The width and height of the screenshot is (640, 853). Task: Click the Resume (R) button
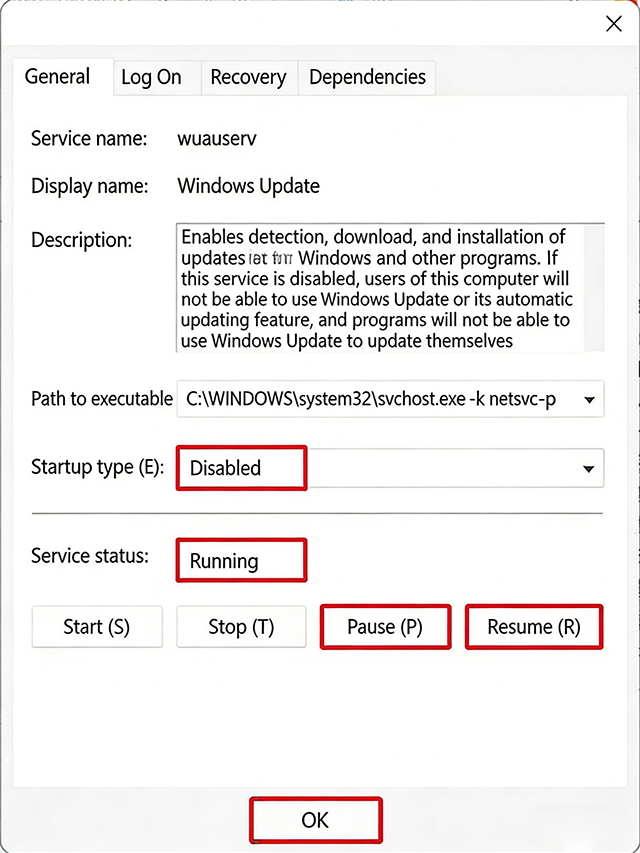(x=533, y=627)
